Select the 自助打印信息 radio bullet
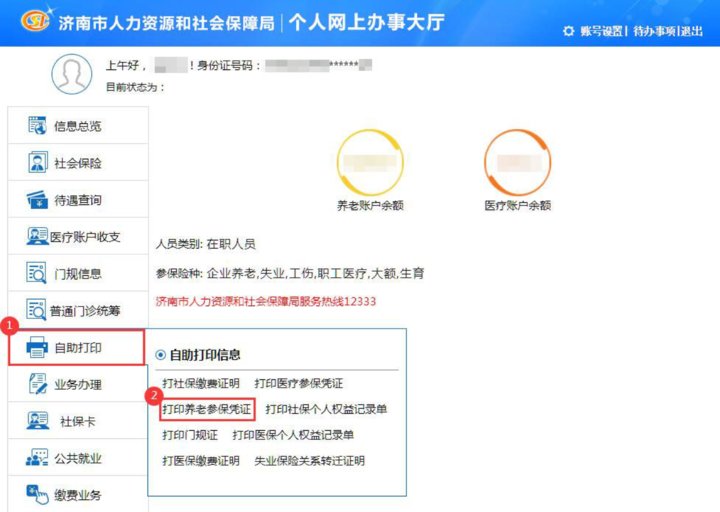Image resolution: width=720 pixels, height=512 pixels. pos(161,354)
